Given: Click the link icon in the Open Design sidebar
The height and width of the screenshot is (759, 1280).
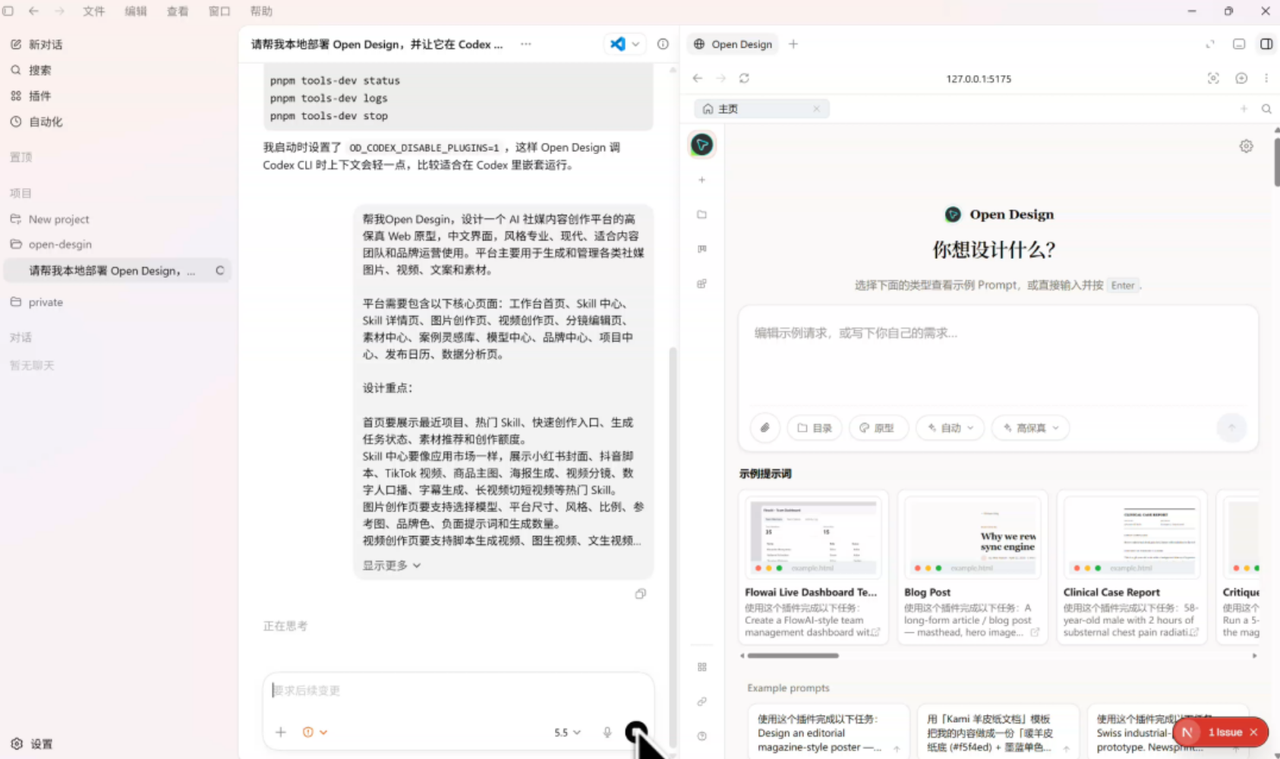Looking at the screenshot, I should (702, 702).
